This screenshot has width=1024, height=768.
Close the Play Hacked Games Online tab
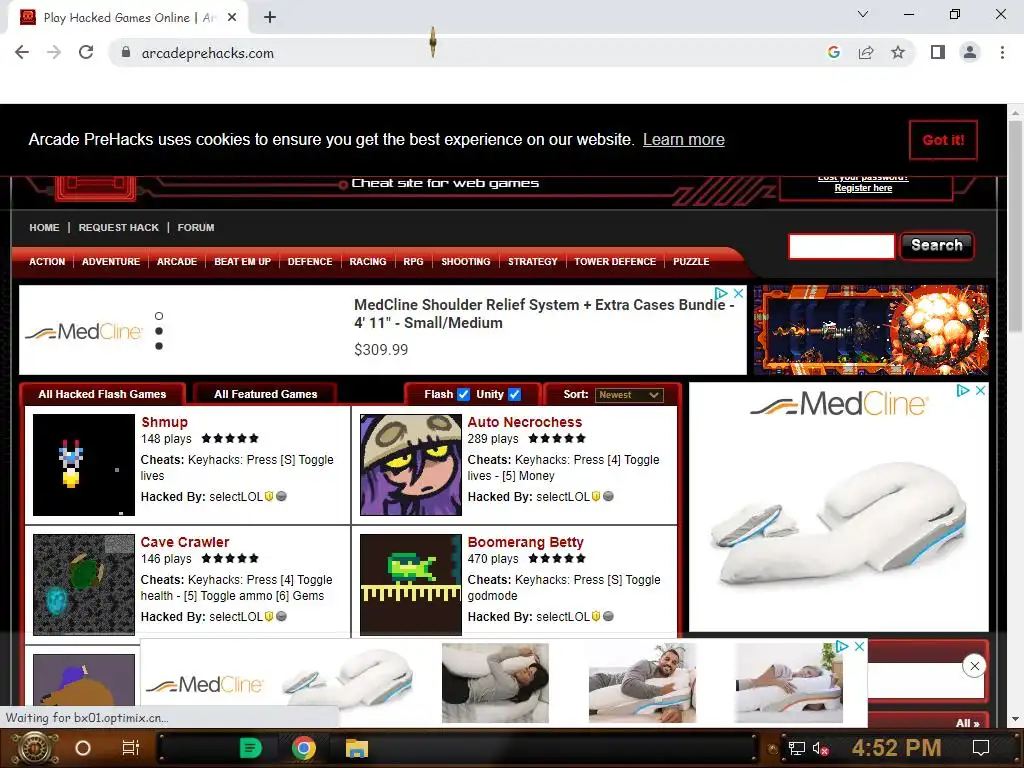tap(232, 18)
